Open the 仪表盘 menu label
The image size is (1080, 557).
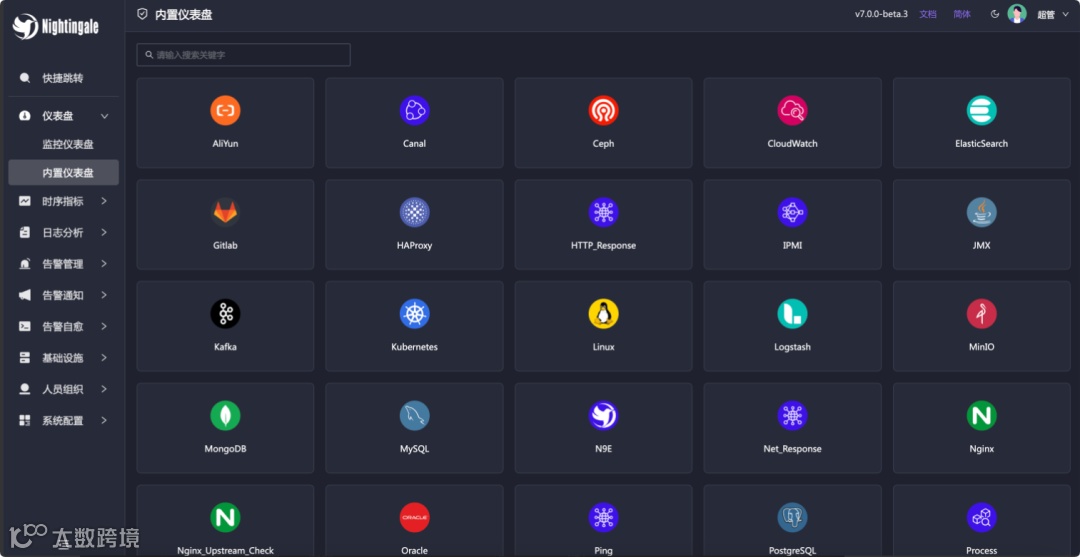click(x=58, y=116)
